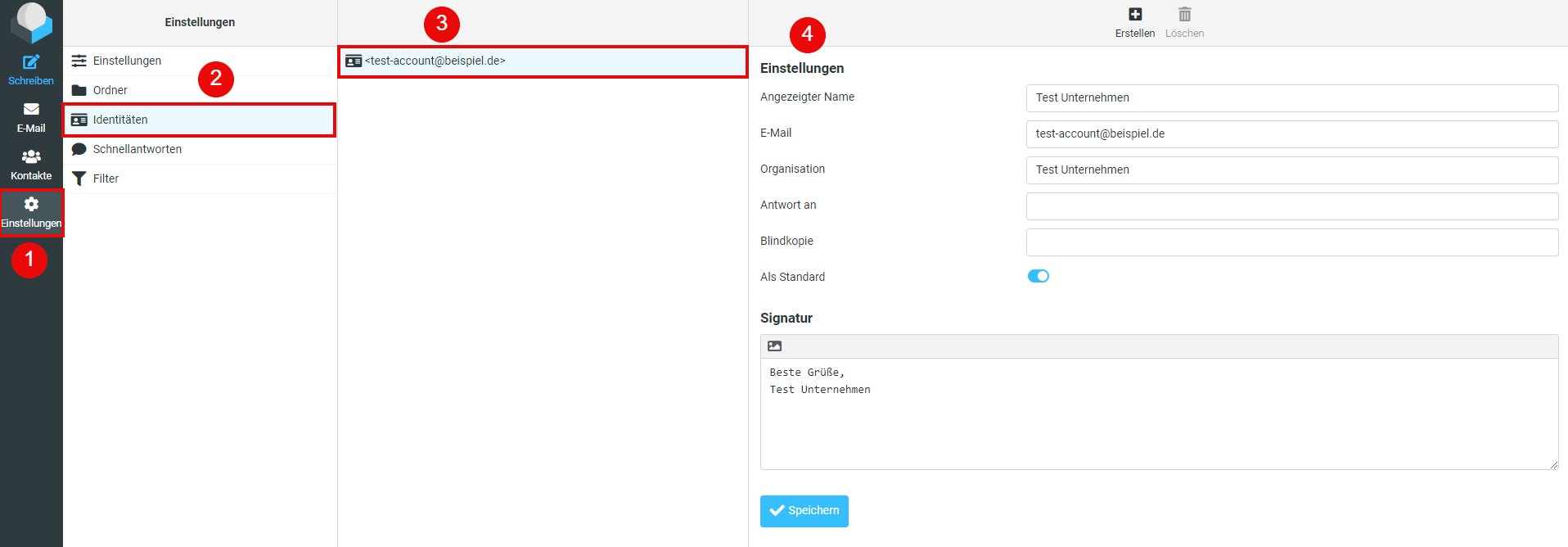Click the app logo at top left
The image size is (1568, 547).
point(31,21)
